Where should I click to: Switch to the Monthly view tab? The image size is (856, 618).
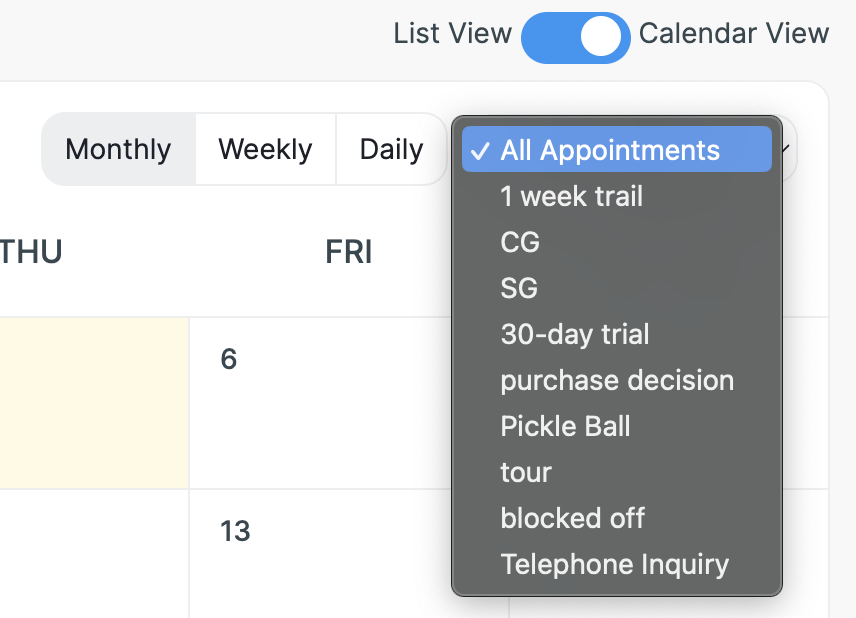118,150
